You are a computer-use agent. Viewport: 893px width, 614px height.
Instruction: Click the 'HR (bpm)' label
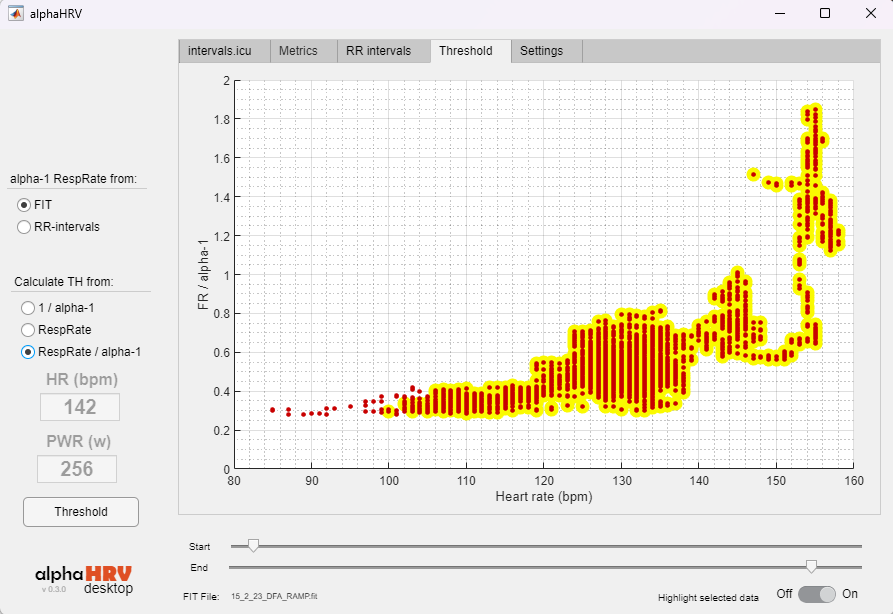point(82,379)
